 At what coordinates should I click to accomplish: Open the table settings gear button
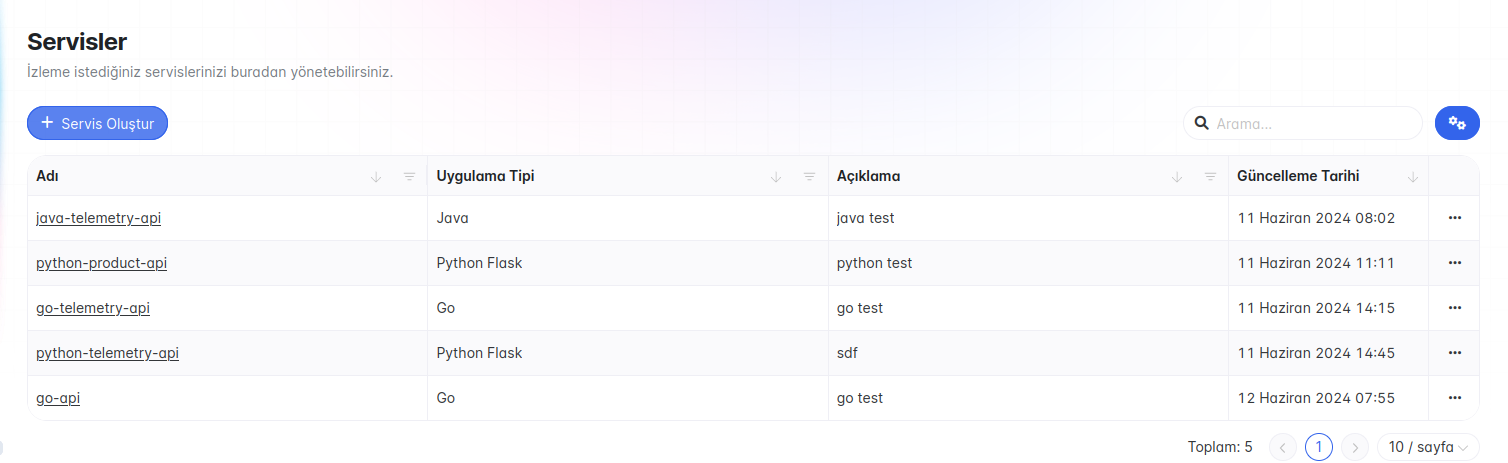(x=1457, y=123)
